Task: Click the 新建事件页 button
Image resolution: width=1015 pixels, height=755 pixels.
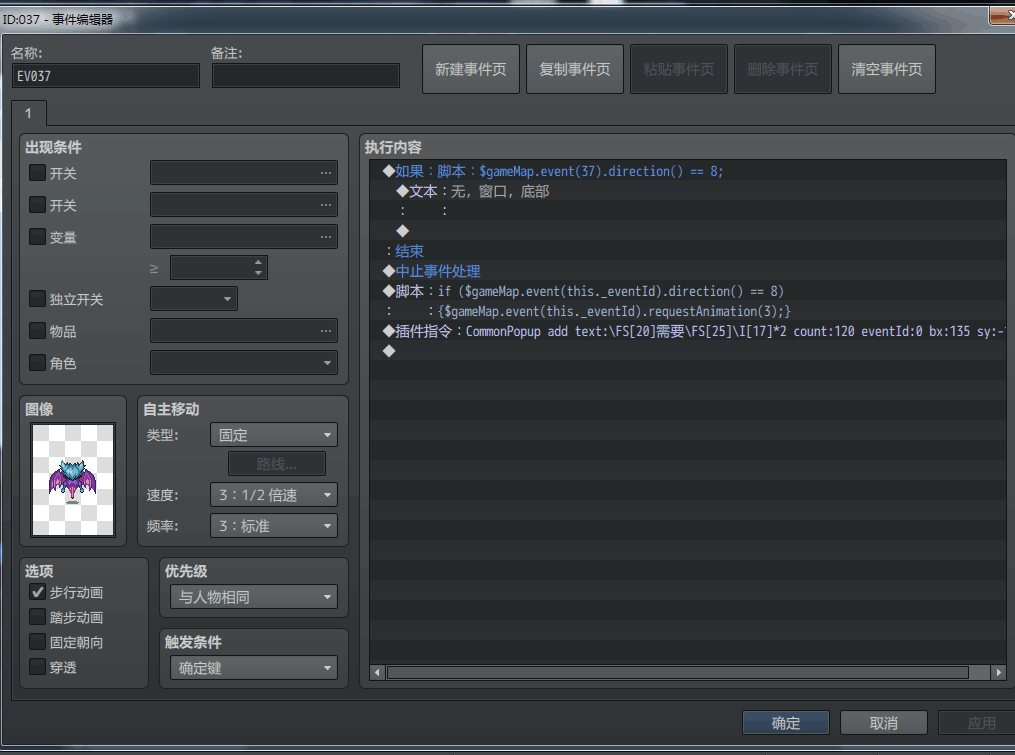Action: coord(471,69)
